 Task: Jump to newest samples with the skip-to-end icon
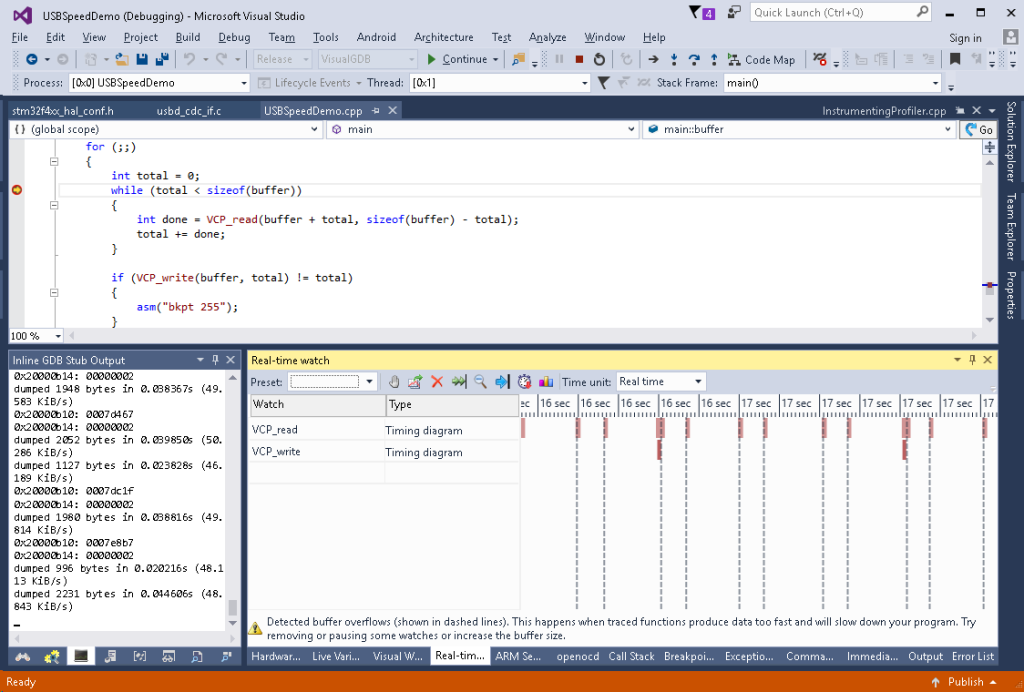(x=459, y=381)
